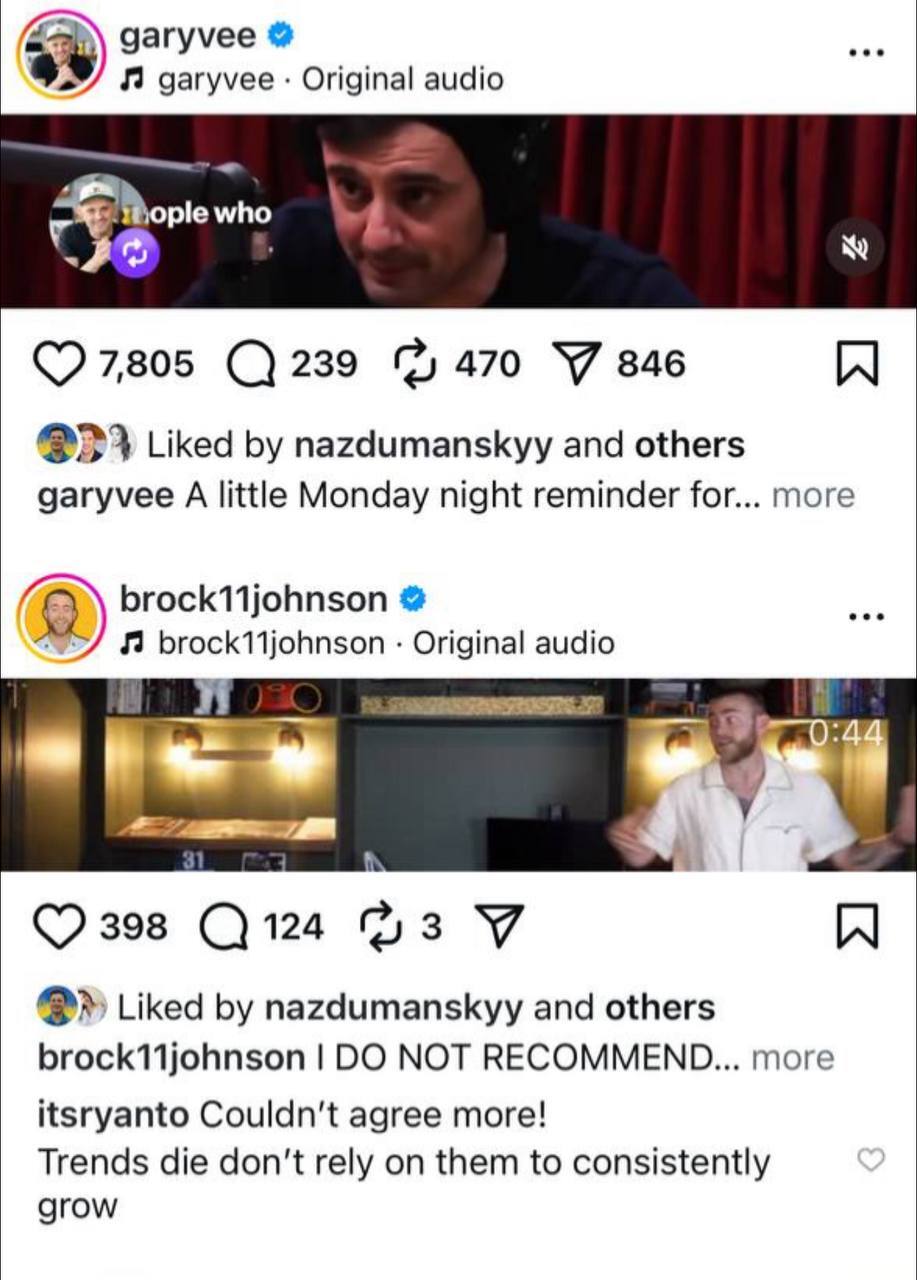Image resolution: width=917 pixels, height=1280 pixels.
Task: Unmute the garyvee video audio
Action: point(855,247)
